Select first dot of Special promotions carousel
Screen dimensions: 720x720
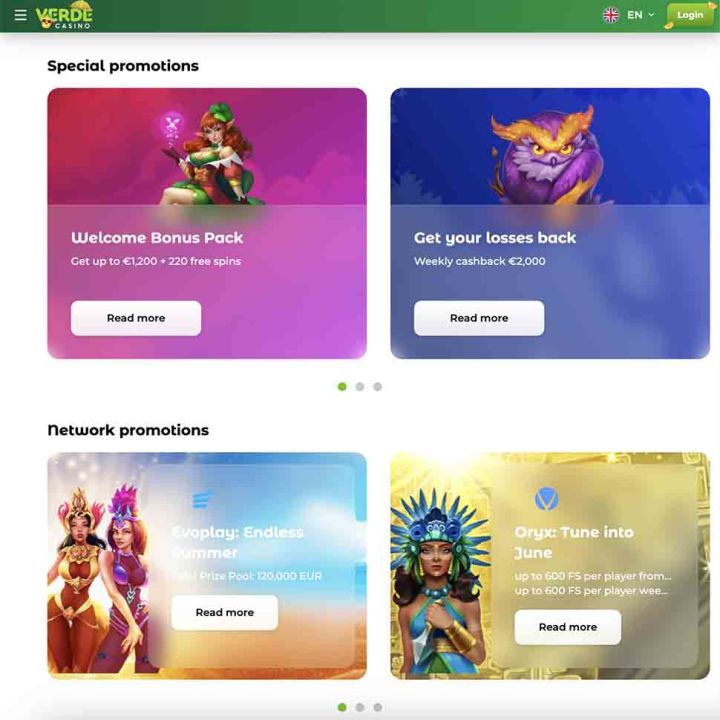[x=342, y=387]
